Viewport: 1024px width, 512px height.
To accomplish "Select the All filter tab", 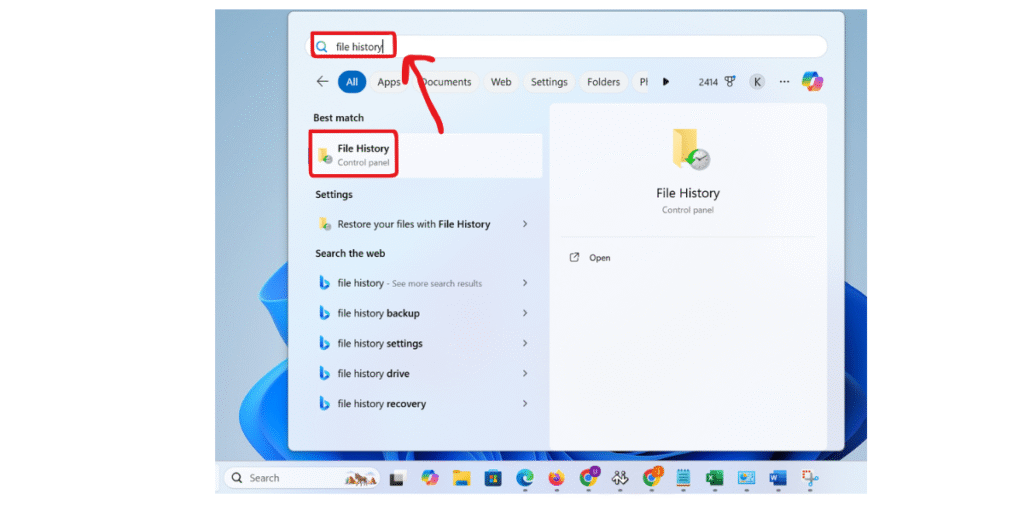I will click(x=352, y=82).
